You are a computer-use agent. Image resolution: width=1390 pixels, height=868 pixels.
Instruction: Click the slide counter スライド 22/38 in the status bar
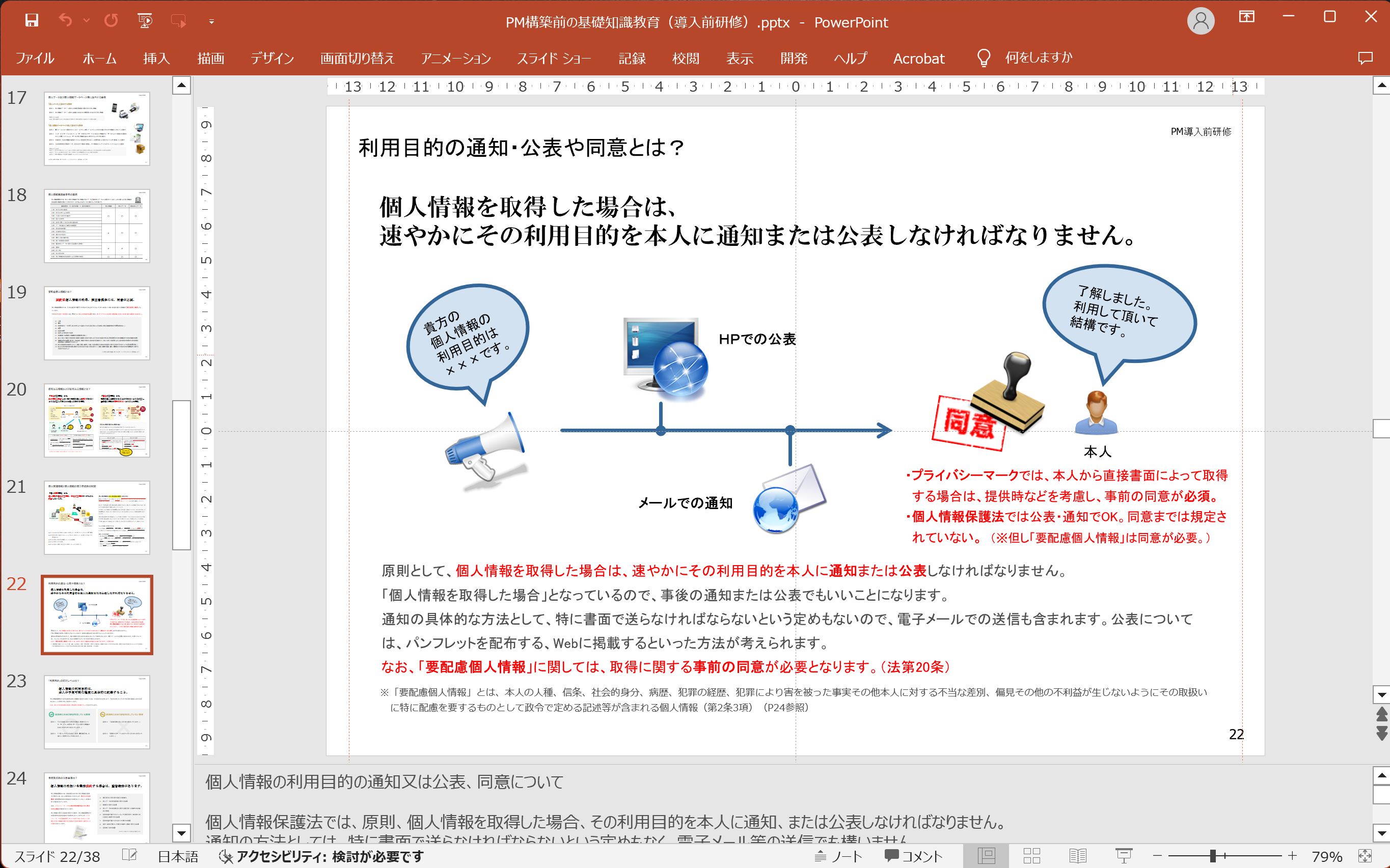pos(57,856)
